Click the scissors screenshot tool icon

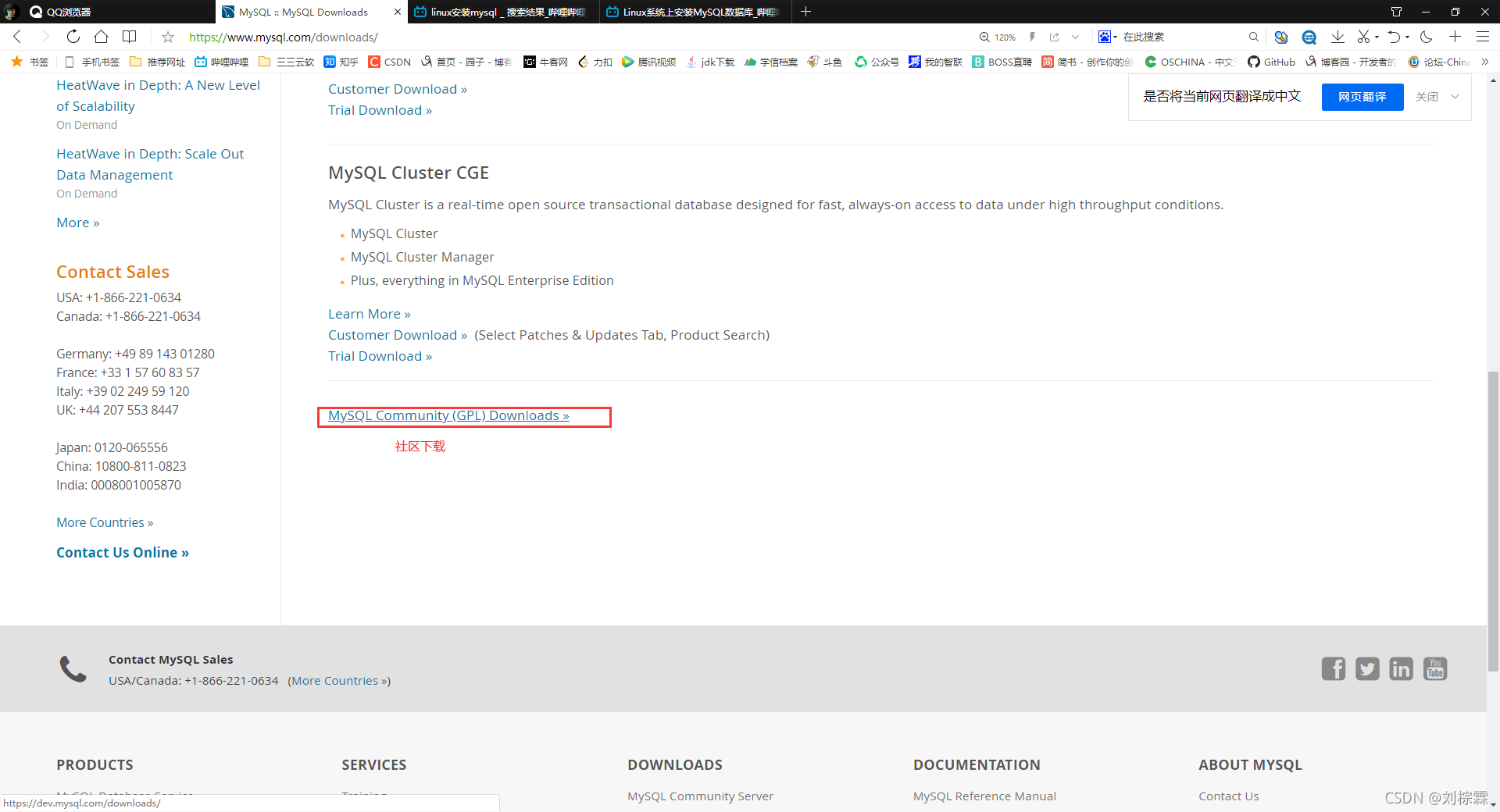(1363, 37)
